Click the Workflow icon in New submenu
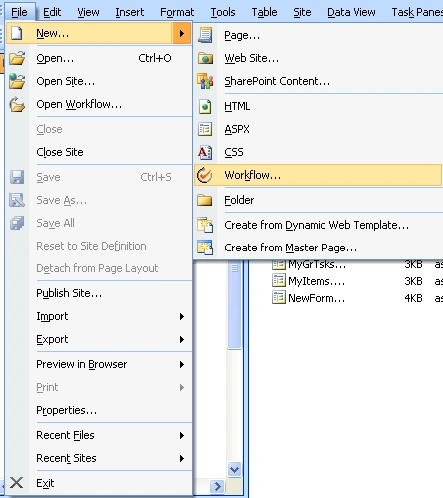The image size is (443, 498). (x=204, y=175)
